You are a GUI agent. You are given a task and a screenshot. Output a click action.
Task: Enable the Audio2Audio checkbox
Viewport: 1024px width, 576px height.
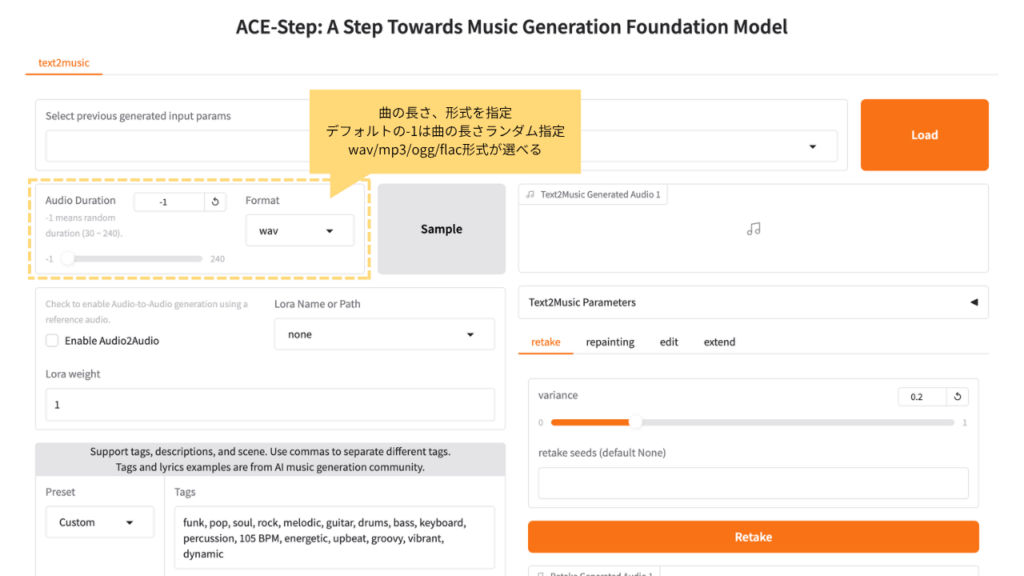pos(53,341)
